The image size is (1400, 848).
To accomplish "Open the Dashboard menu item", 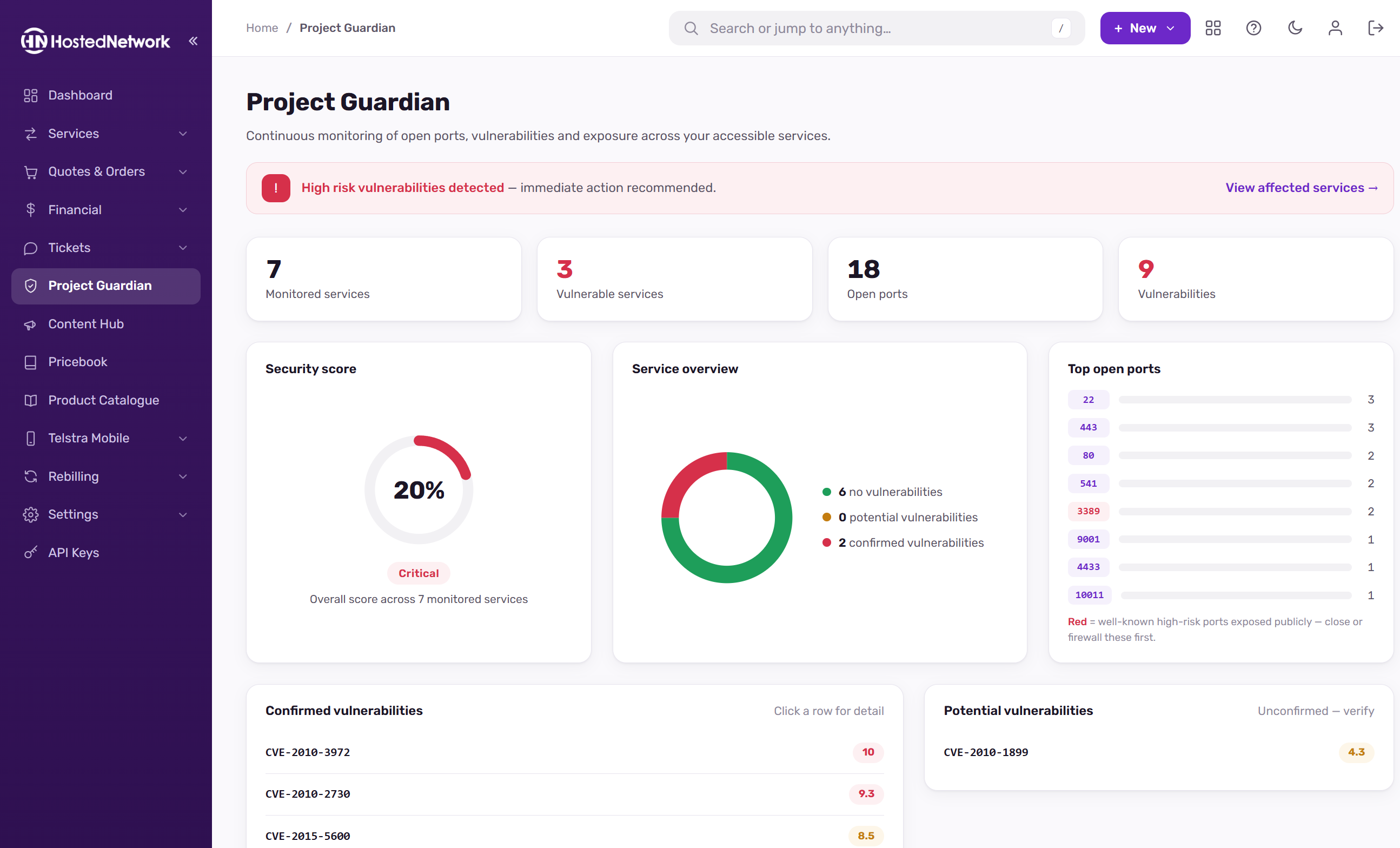I will click(x=105, y=96).
